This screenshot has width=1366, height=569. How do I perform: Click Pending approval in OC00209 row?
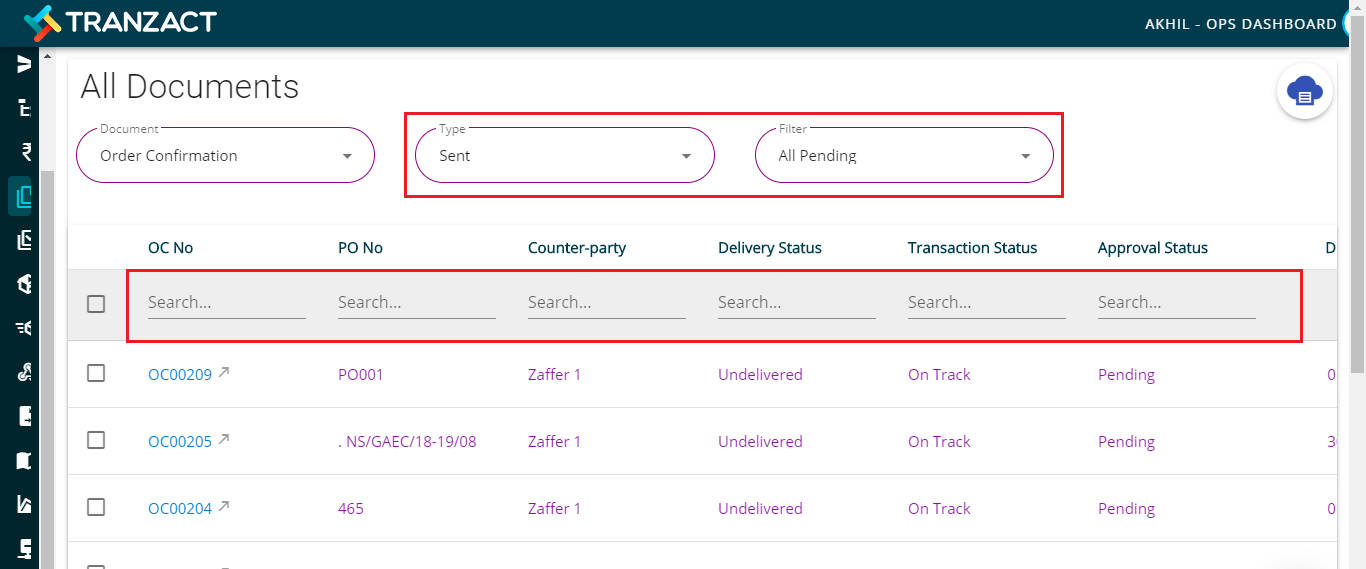1126,375
